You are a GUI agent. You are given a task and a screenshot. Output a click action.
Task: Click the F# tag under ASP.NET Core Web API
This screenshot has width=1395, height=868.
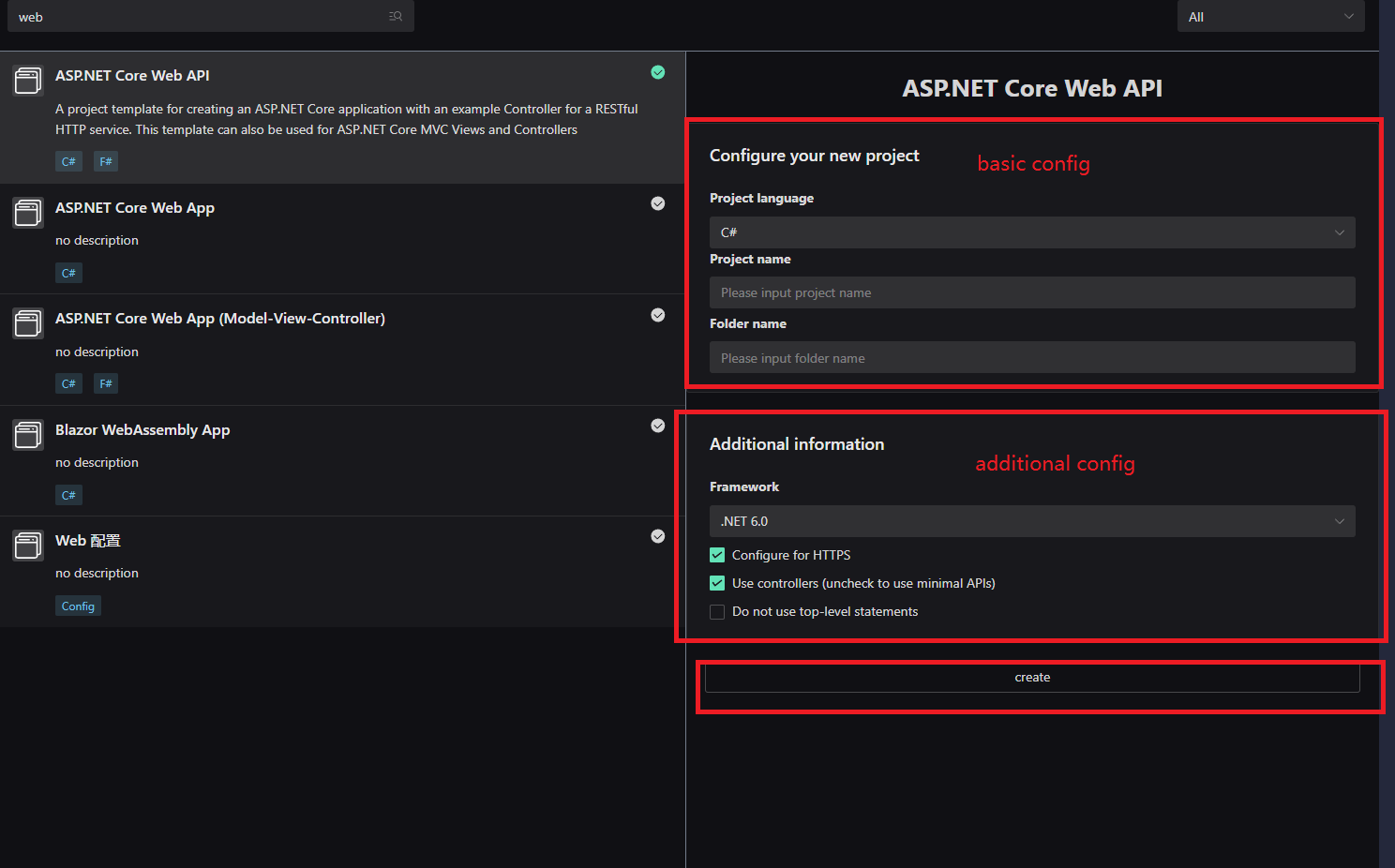point(106,161)
